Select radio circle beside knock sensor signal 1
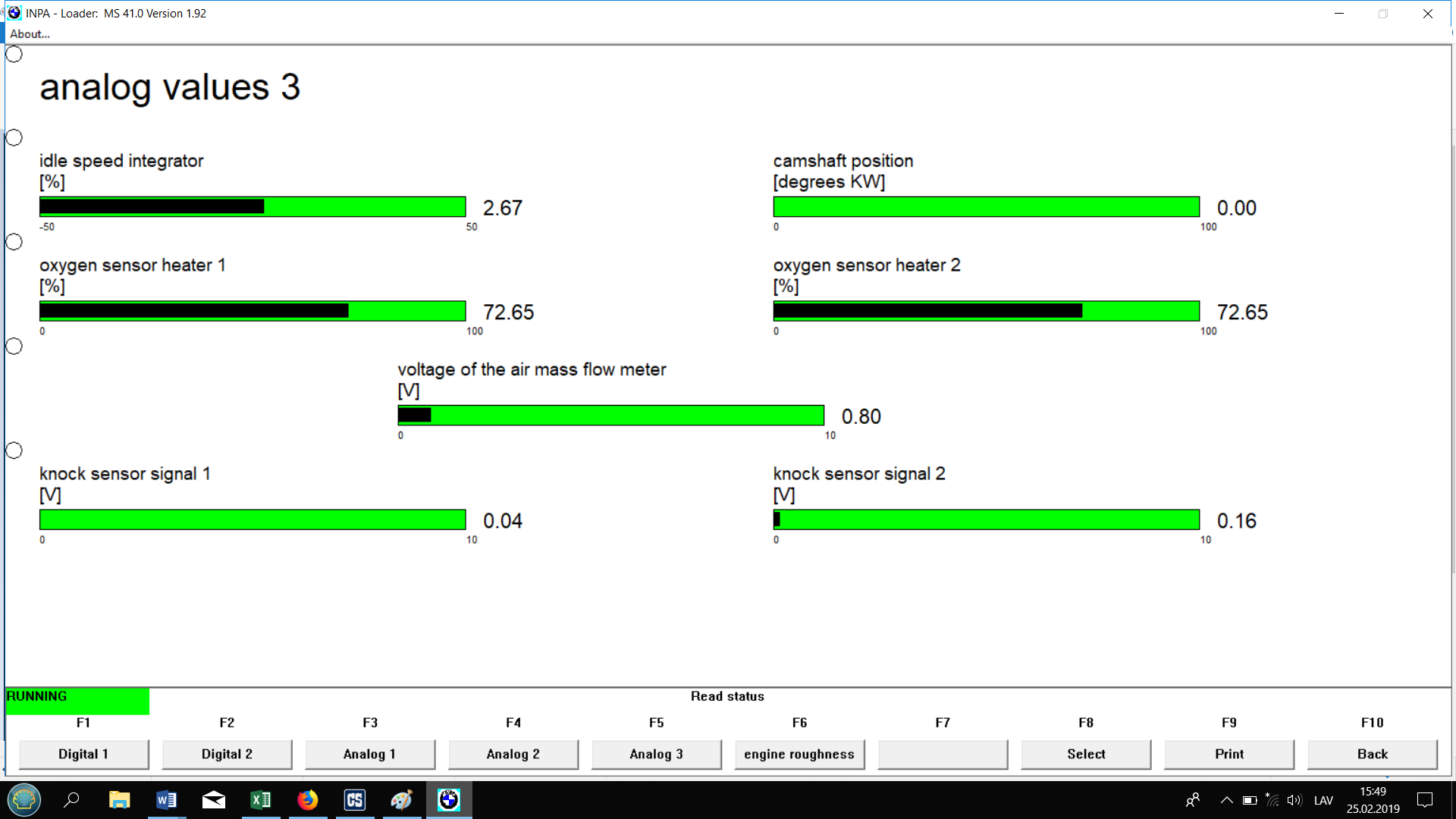1456x819 pixels. click(x=14, y=450)
